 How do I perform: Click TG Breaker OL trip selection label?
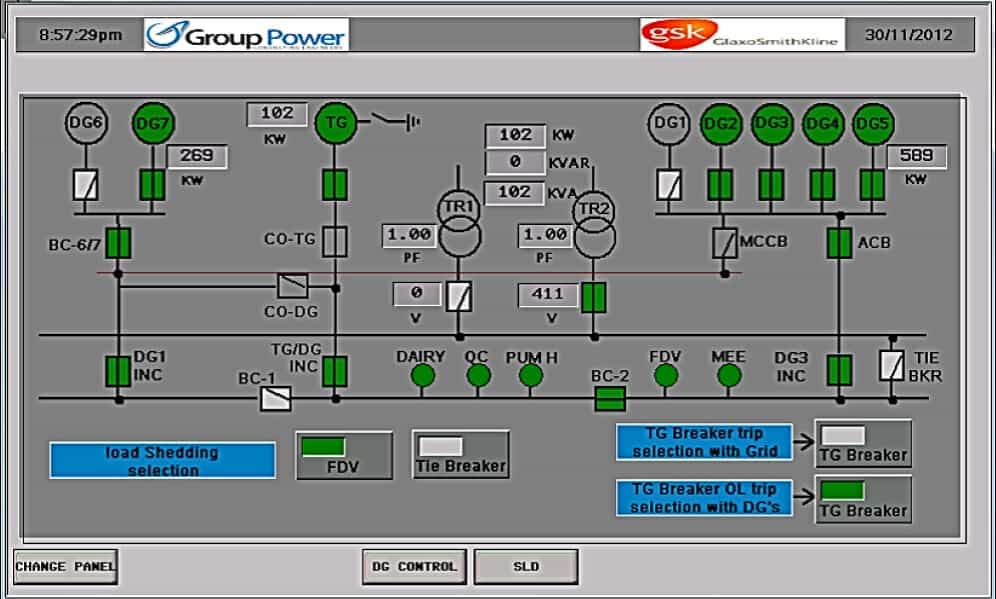(704, 498)
